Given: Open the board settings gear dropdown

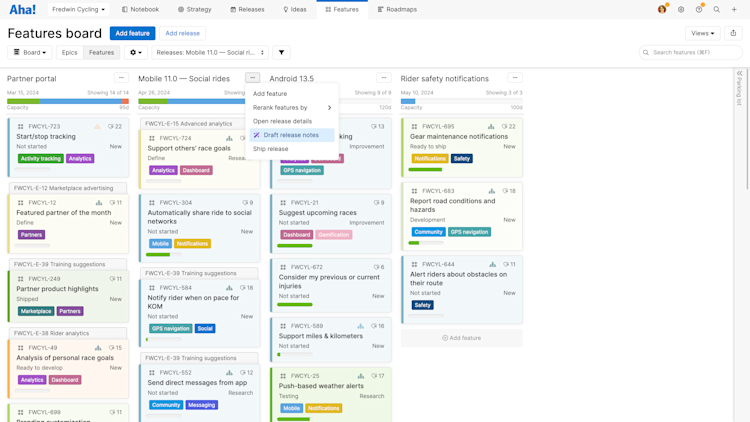Looking at the screenshot, I should tap(136, 53).
